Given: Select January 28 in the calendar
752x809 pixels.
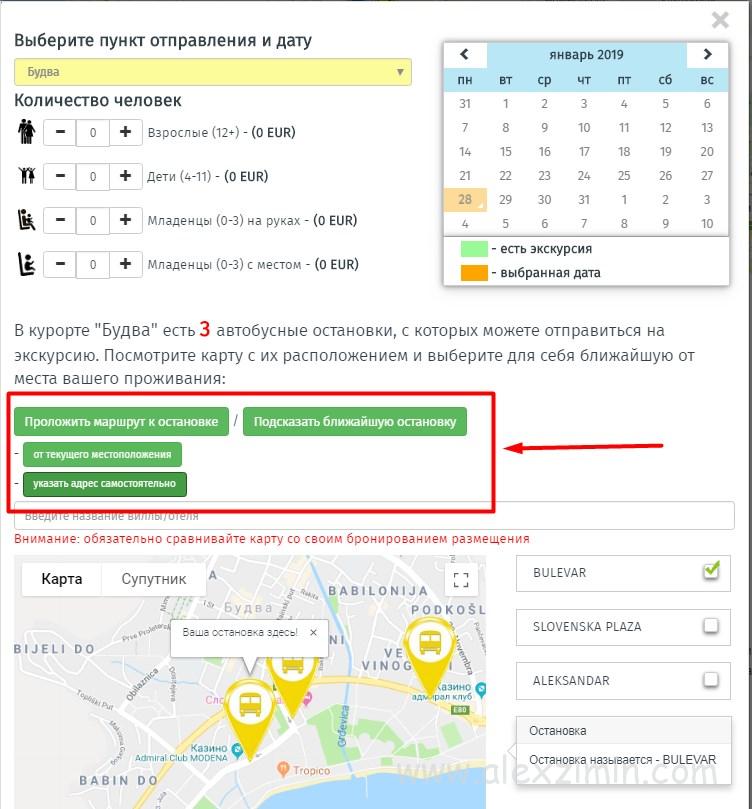Looking at the screenshot, I should [465, 200].
